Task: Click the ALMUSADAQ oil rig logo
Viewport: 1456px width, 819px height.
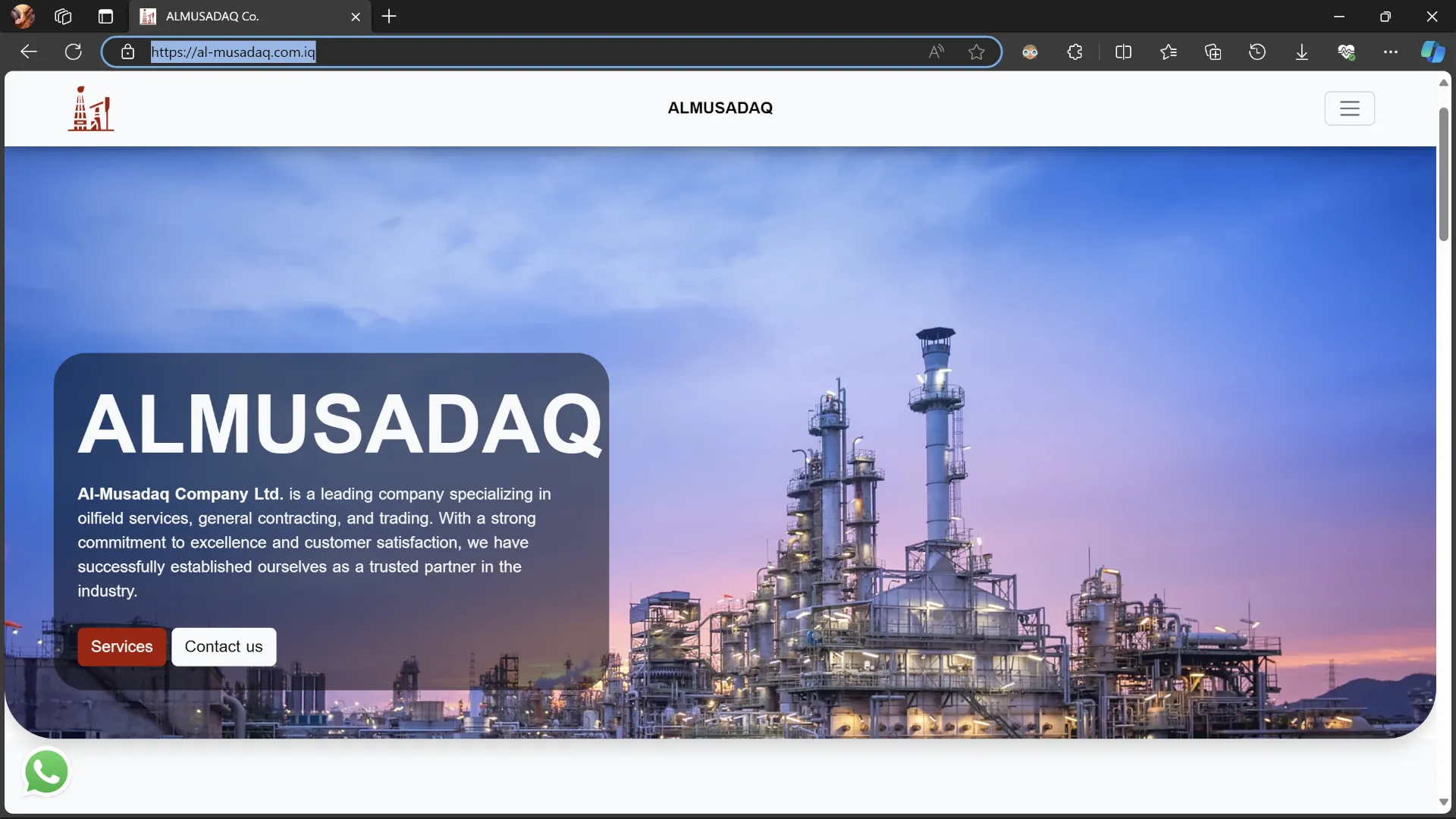Action: [90, 108]
